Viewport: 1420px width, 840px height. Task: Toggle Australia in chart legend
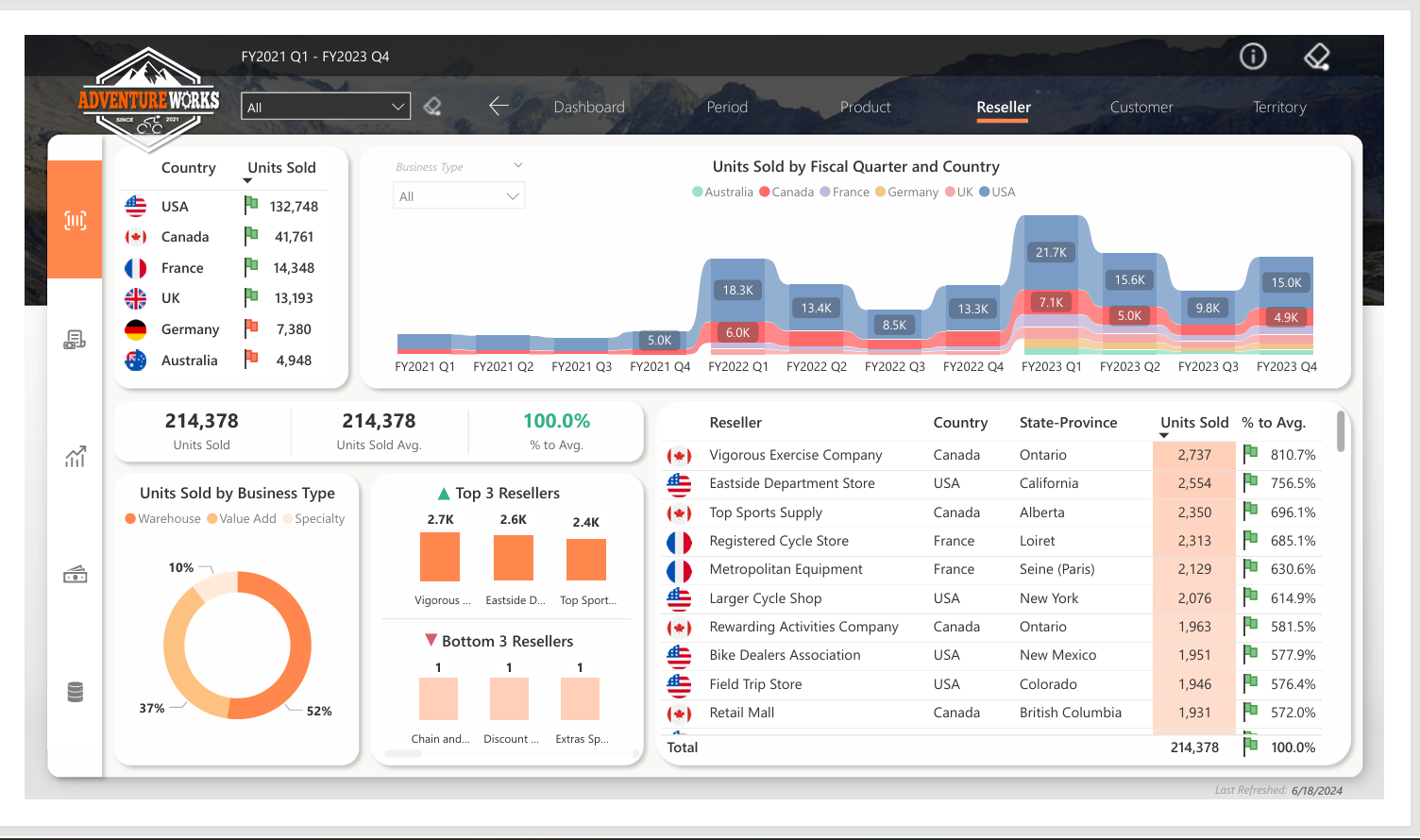pyautogui.click(x=722, y=192)
